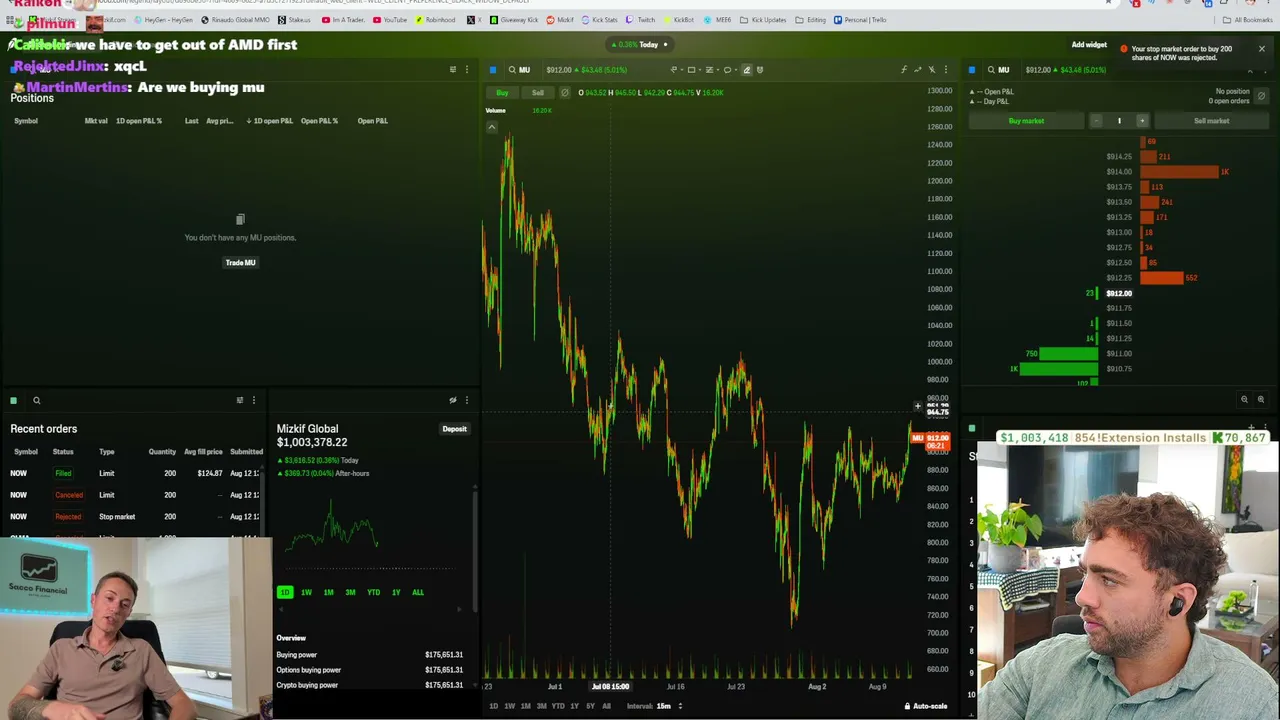This screenshot has height=720, width=1280.
Task: Click the Trade MU button
Action: click(240, 263)
